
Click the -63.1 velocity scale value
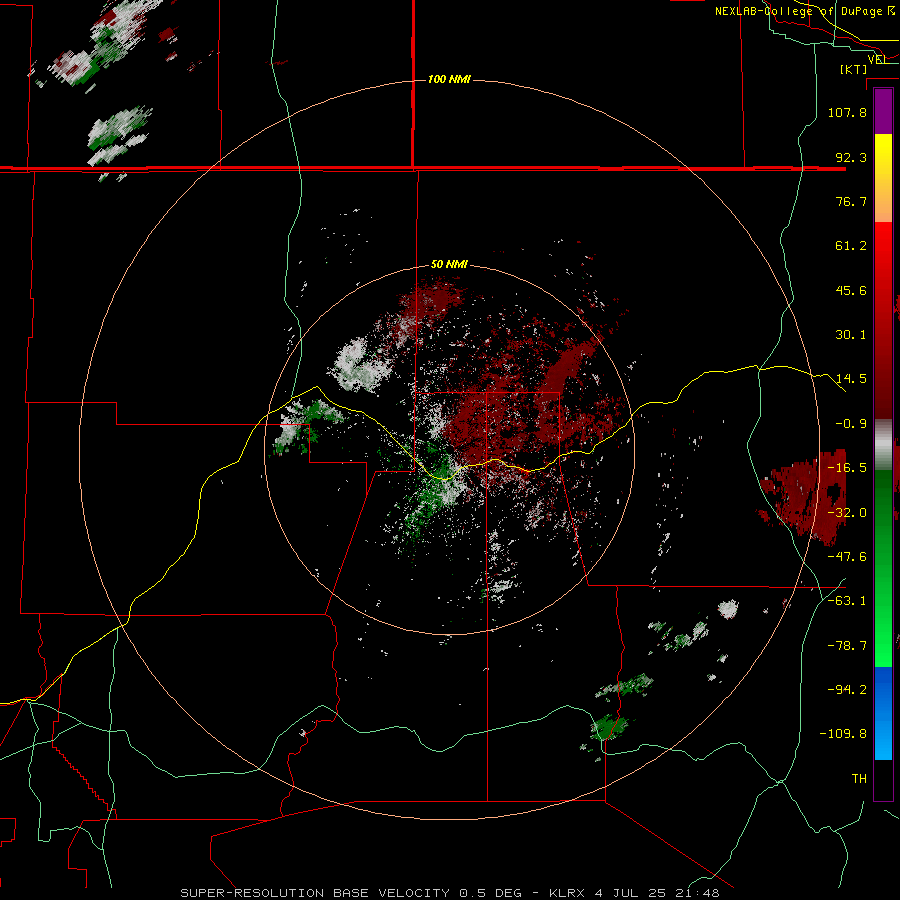pyautogui.click(x=847, y=601)
